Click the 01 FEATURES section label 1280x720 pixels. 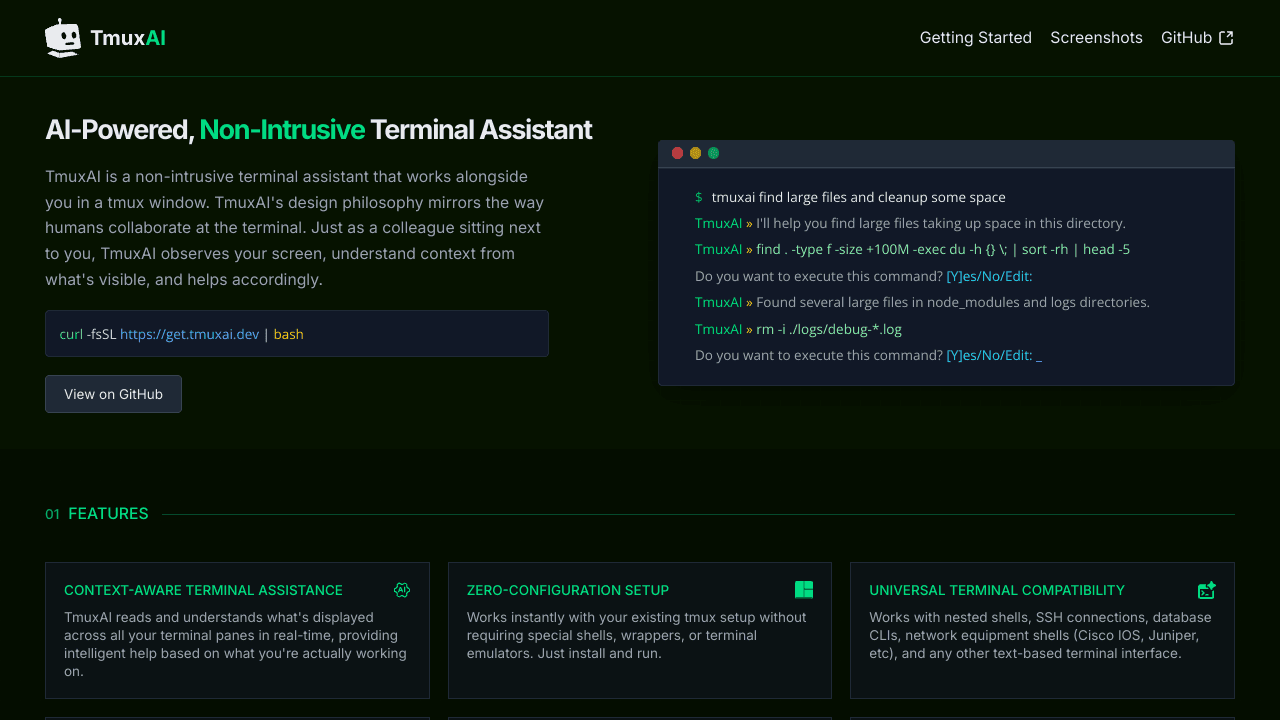tap(97, 514)
